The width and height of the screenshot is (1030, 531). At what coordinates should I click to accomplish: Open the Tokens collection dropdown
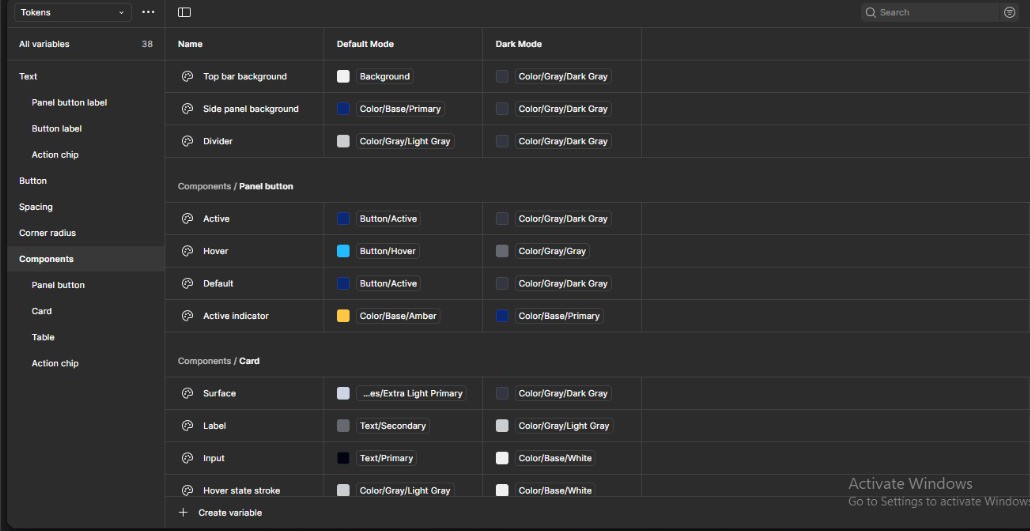73,12
